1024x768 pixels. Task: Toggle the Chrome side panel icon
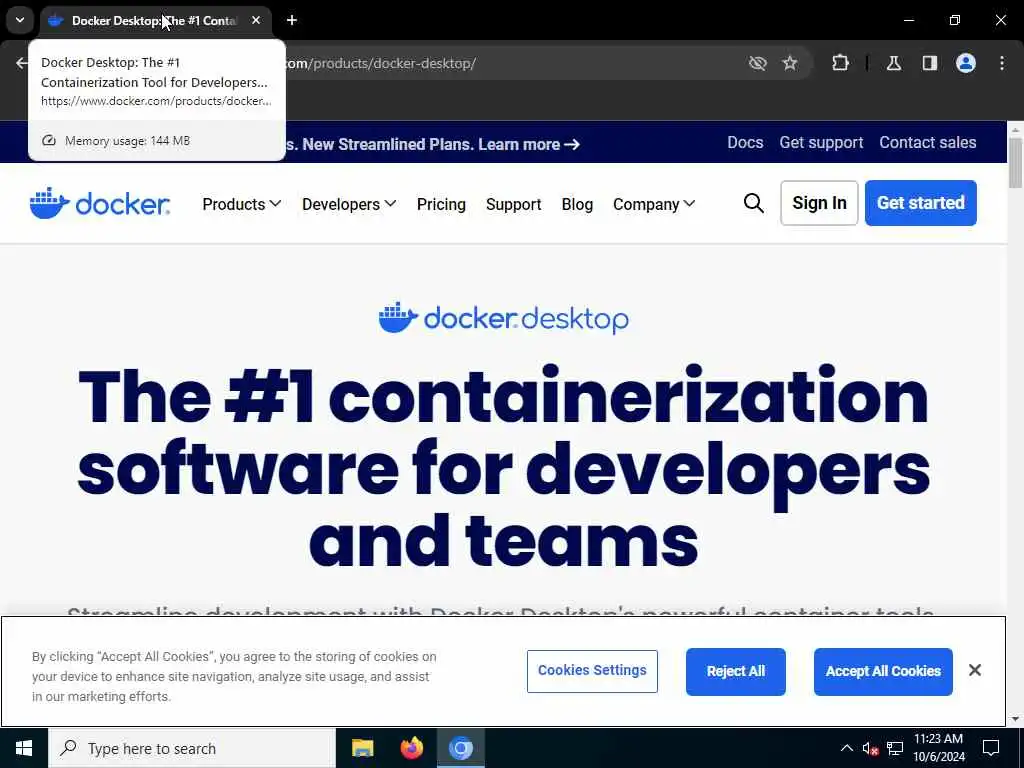[929, 63]
